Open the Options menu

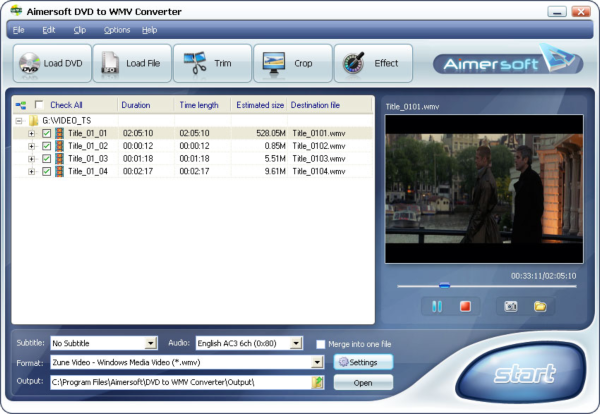116,30
